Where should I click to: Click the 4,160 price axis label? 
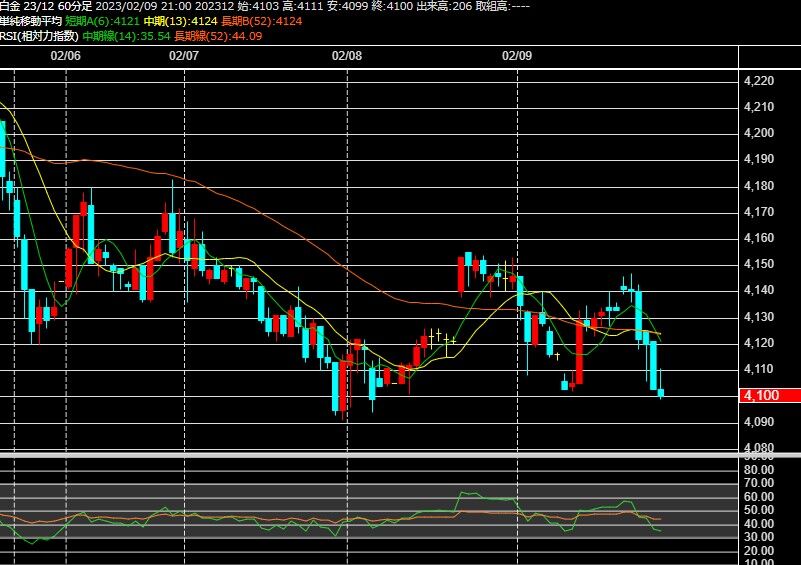(759, 238)
